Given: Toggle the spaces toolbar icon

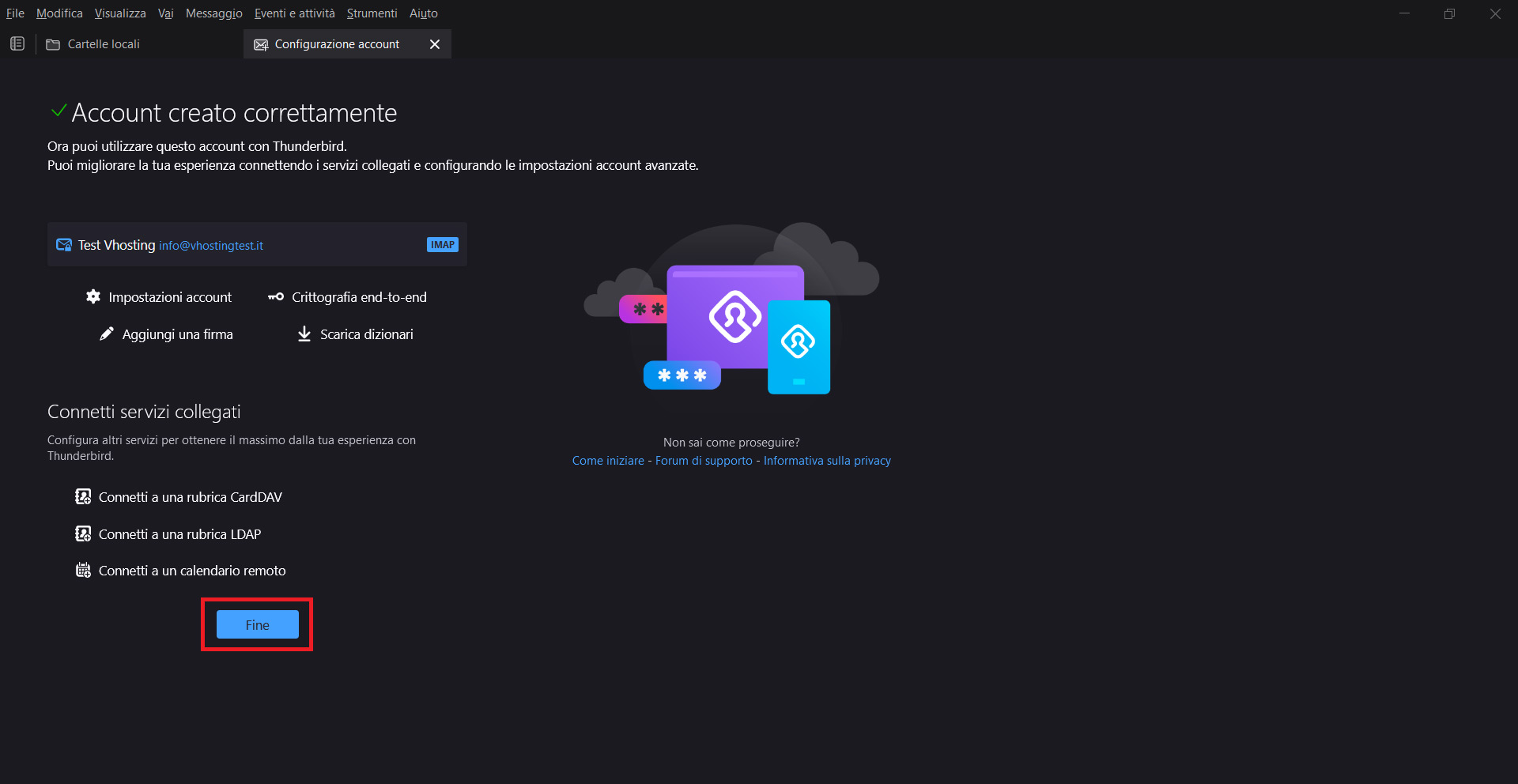Looking at the screenshot, I should click(17, 44).
